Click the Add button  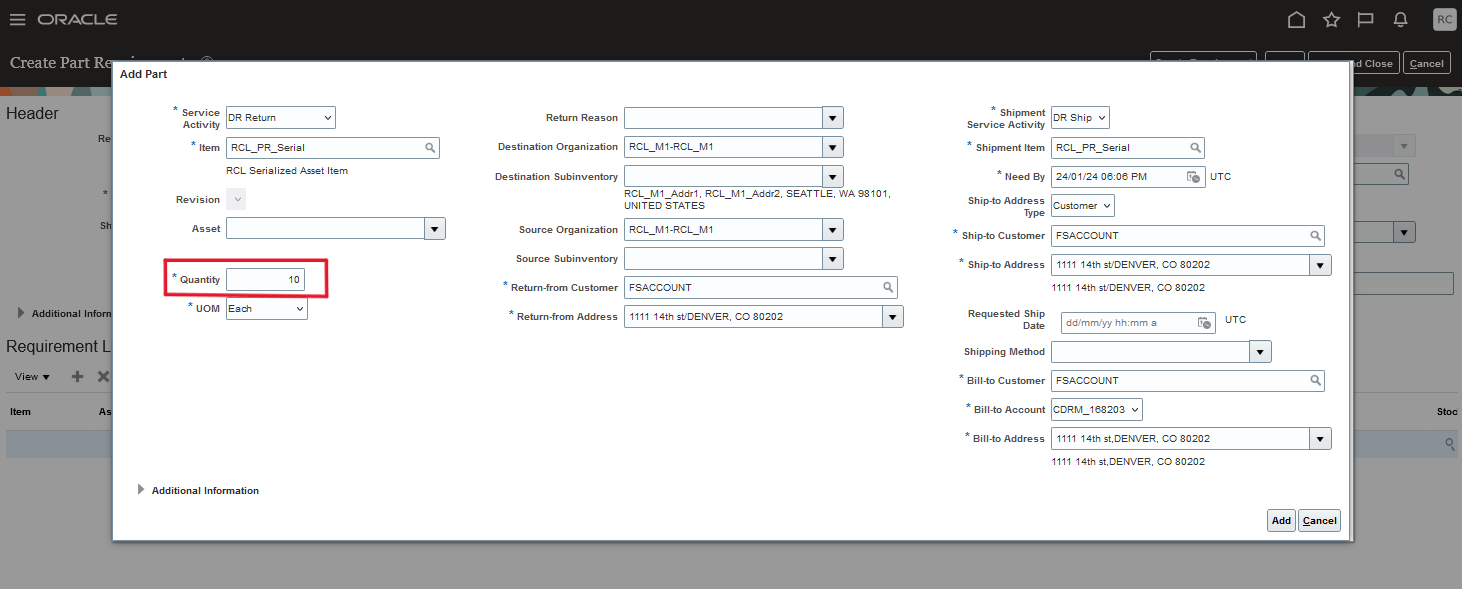point(1281,521)
